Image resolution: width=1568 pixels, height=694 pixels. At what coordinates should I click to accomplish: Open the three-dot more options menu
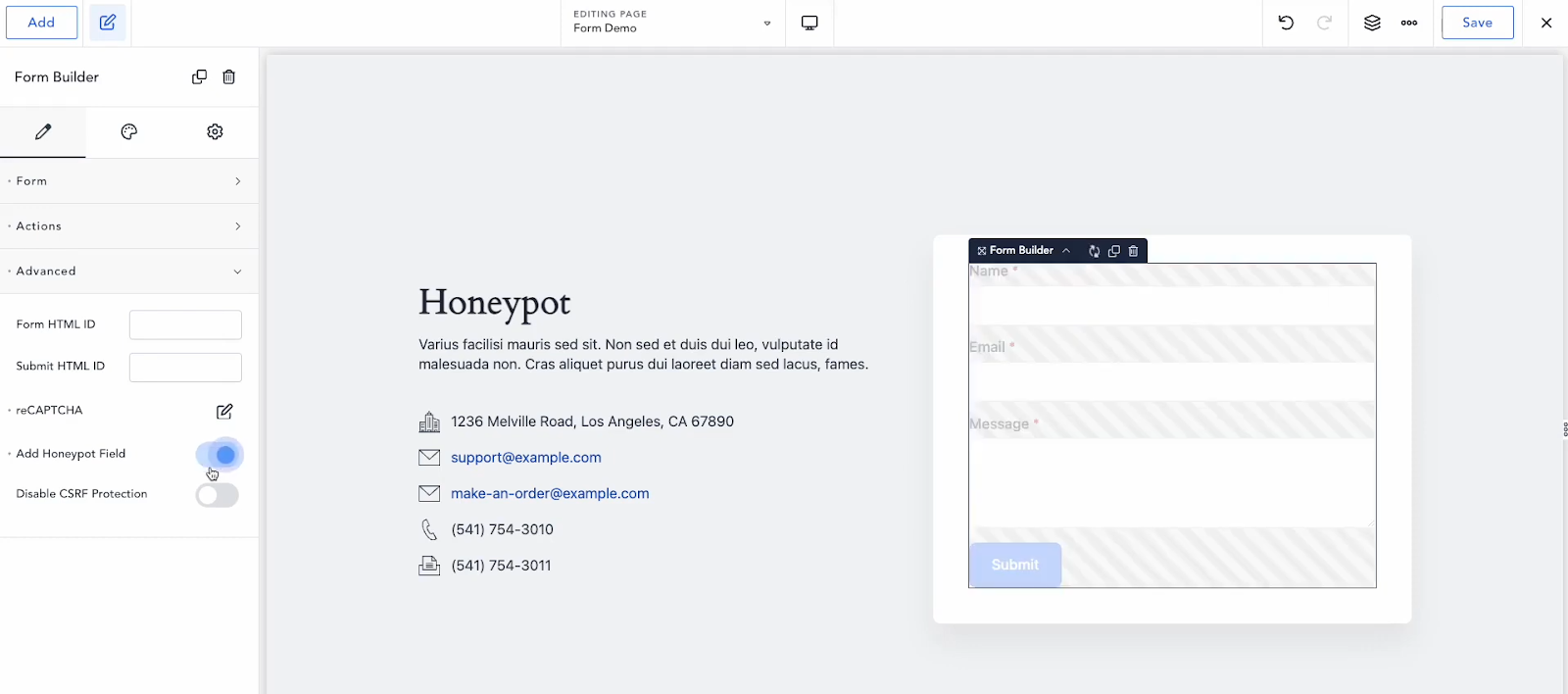[1409, 23]
